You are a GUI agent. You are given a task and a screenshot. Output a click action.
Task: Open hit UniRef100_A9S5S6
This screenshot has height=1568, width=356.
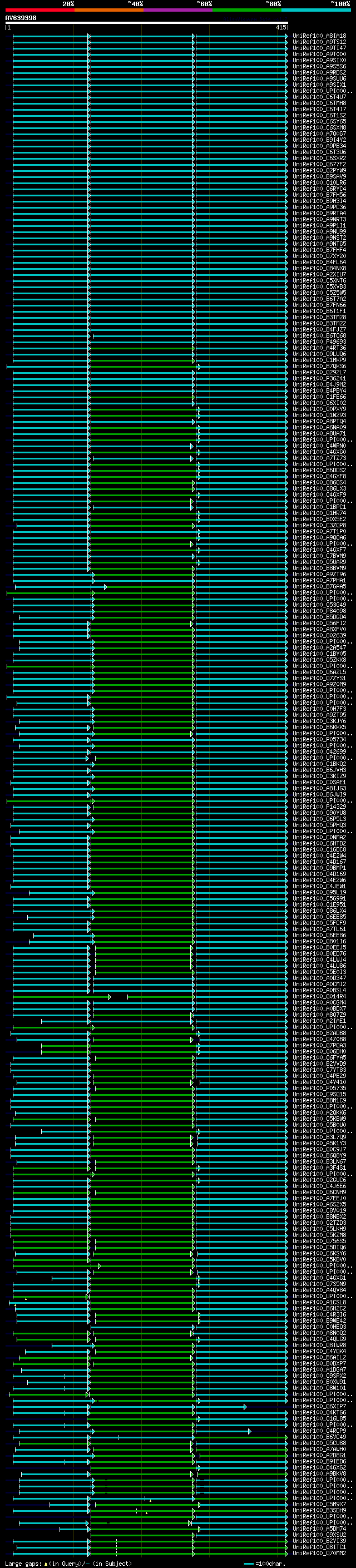coord(319,66)
